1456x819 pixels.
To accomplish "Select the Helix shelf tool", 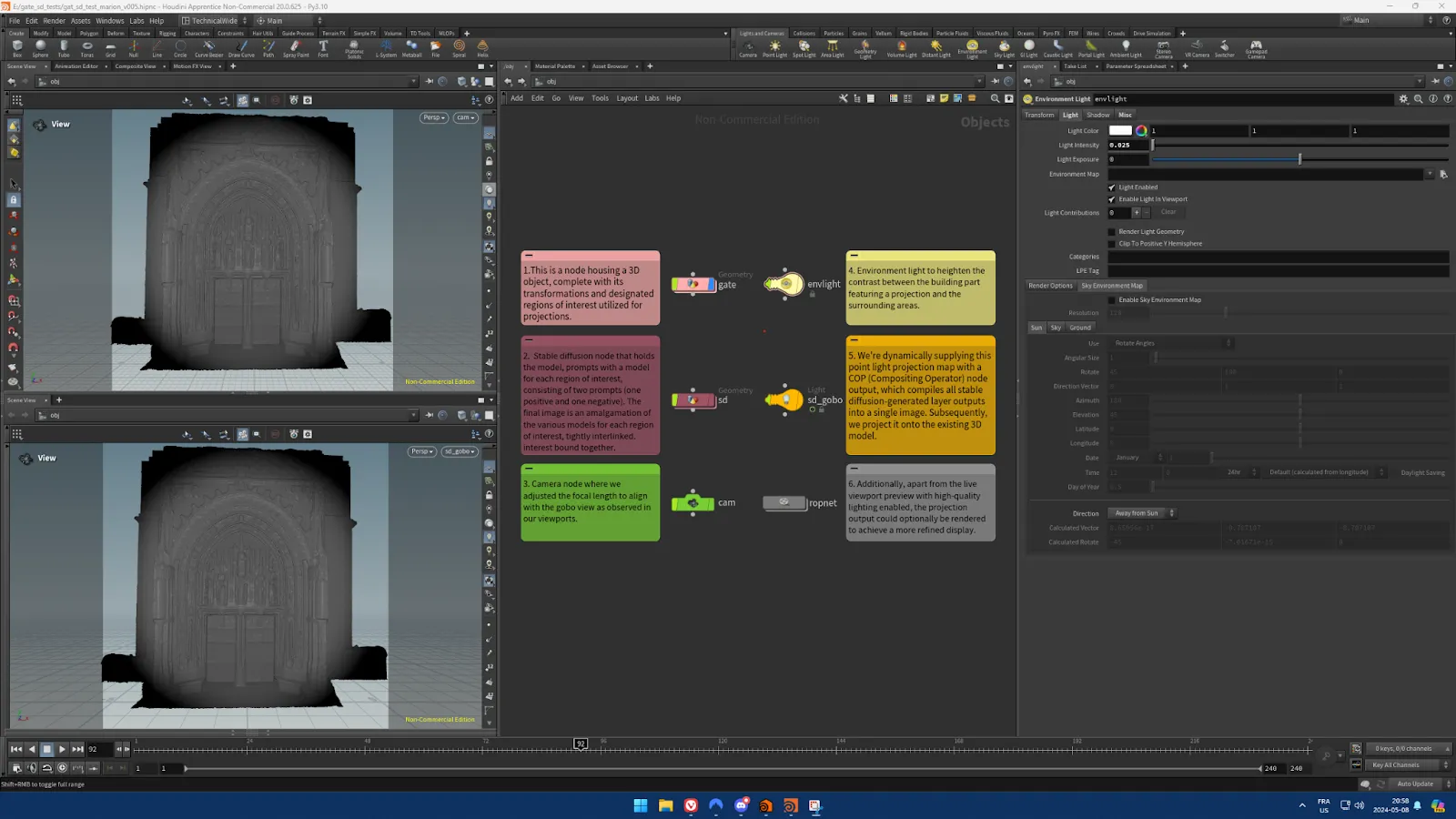I will (x=482, y=48).
